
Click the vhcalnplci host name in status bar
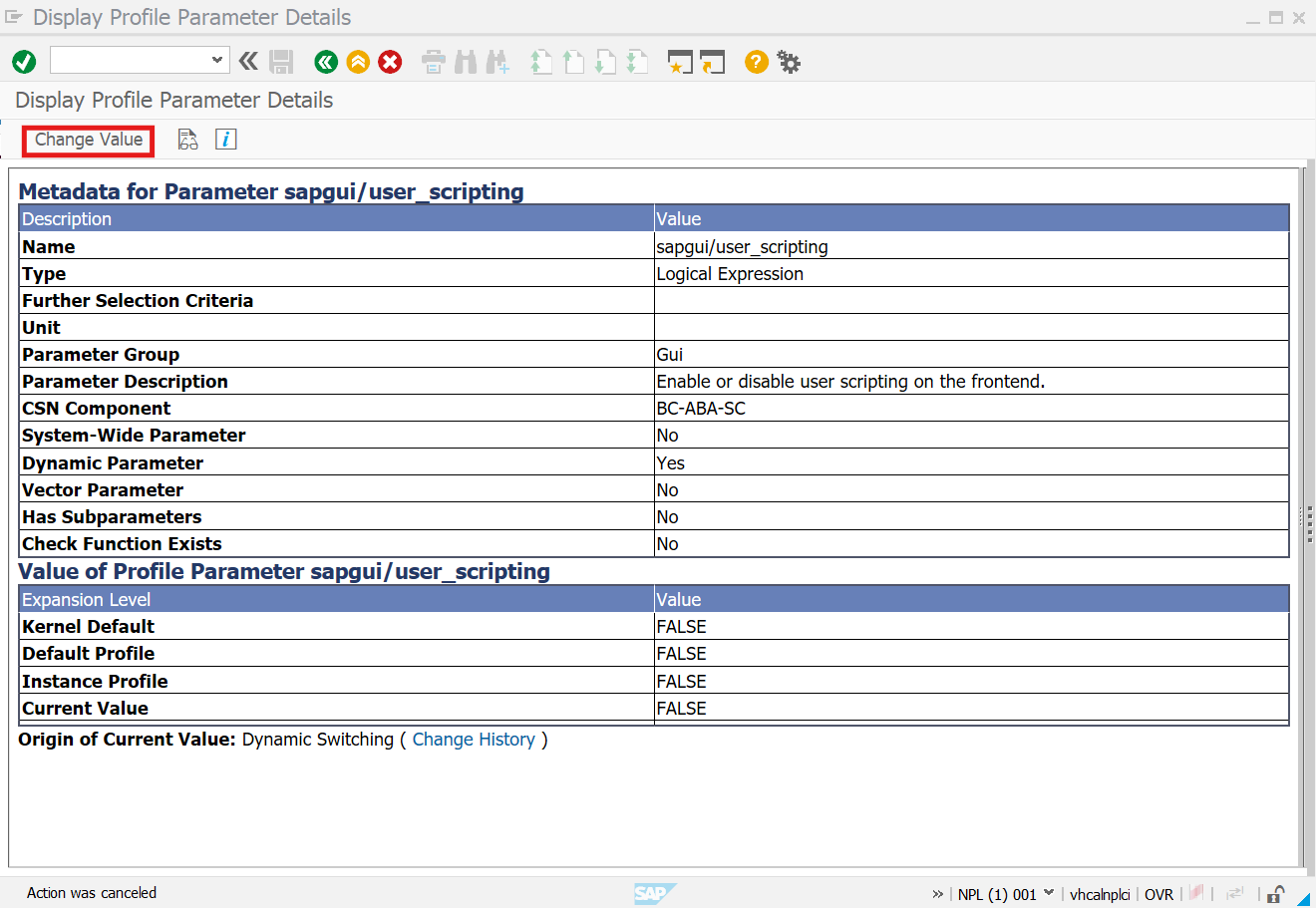[1100, 894]
